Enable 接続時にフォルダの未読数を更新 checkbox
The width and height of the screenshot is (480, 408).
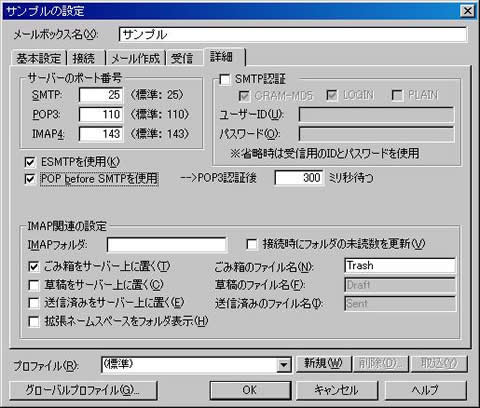tap(252, 244)
